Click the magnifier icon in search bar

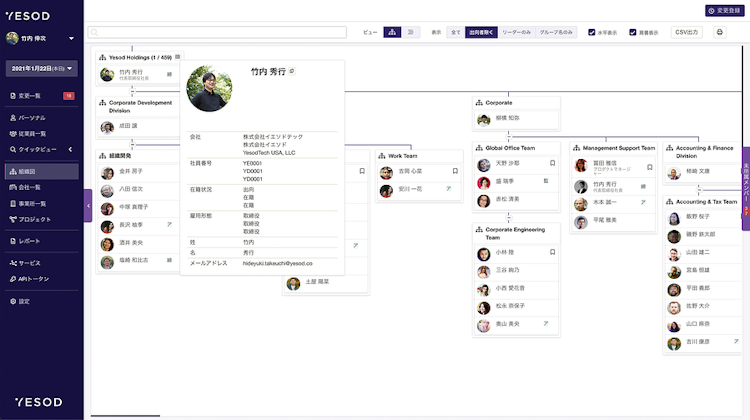[94, 32]
